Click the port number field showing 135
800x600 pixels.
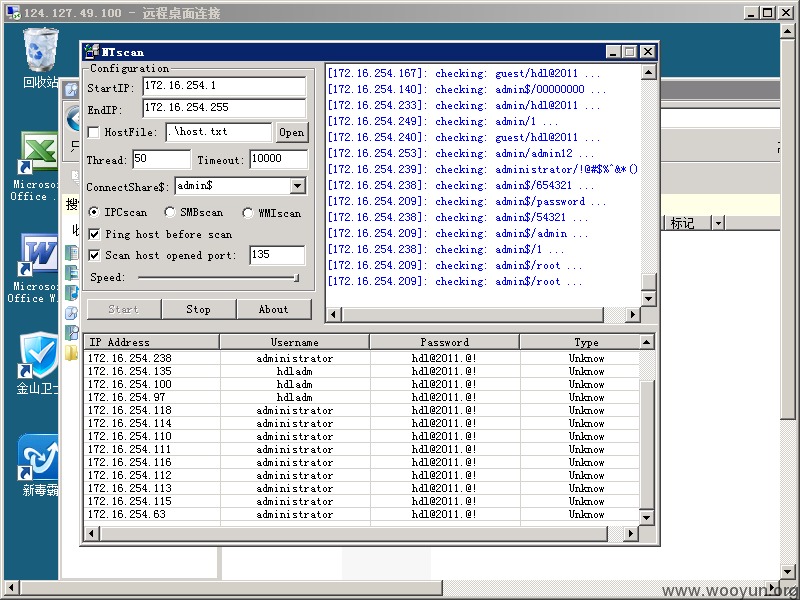(x=278, y=255)
